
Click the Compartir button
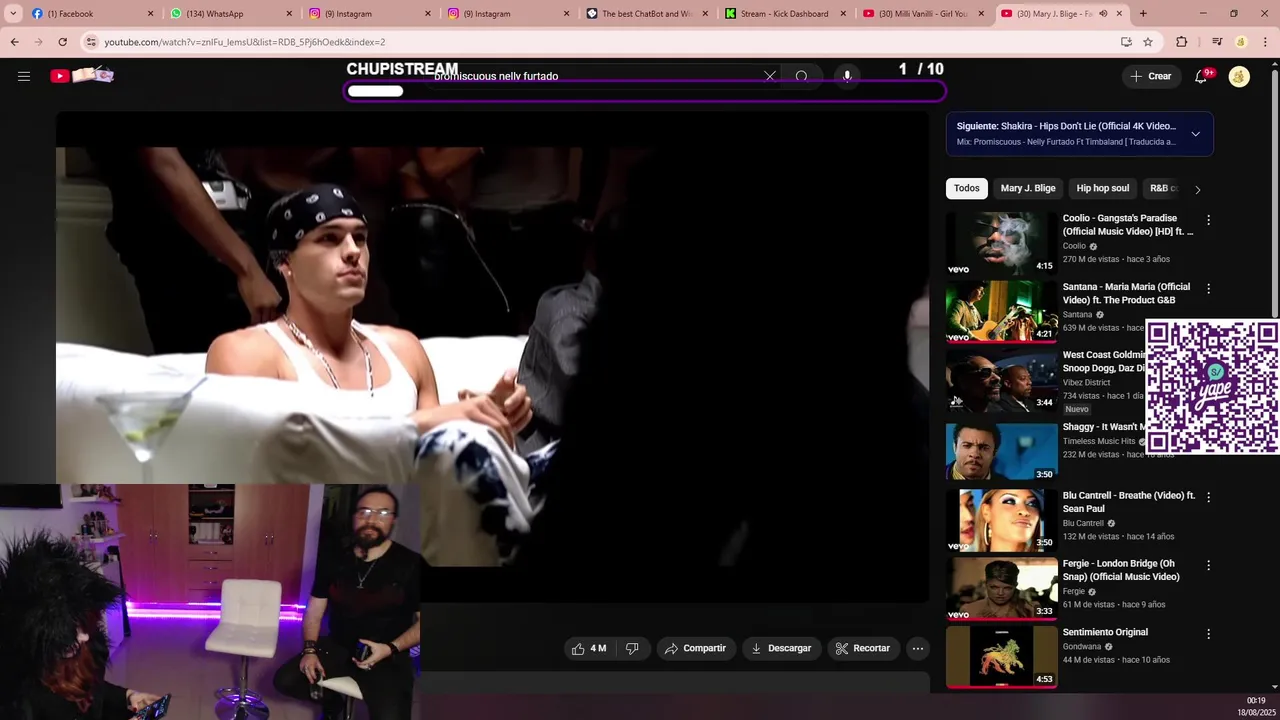click(x=696, y=648)
